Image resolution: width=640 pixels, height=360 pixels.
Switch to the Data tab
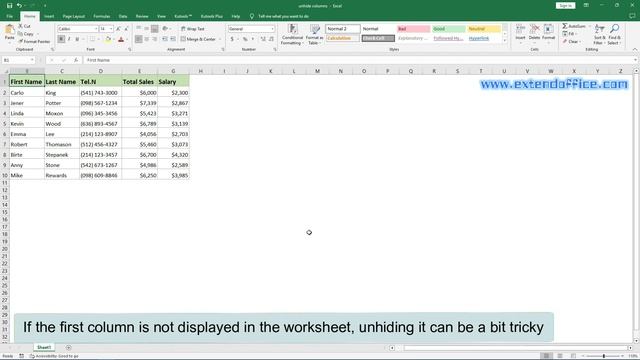coord(123,16)
